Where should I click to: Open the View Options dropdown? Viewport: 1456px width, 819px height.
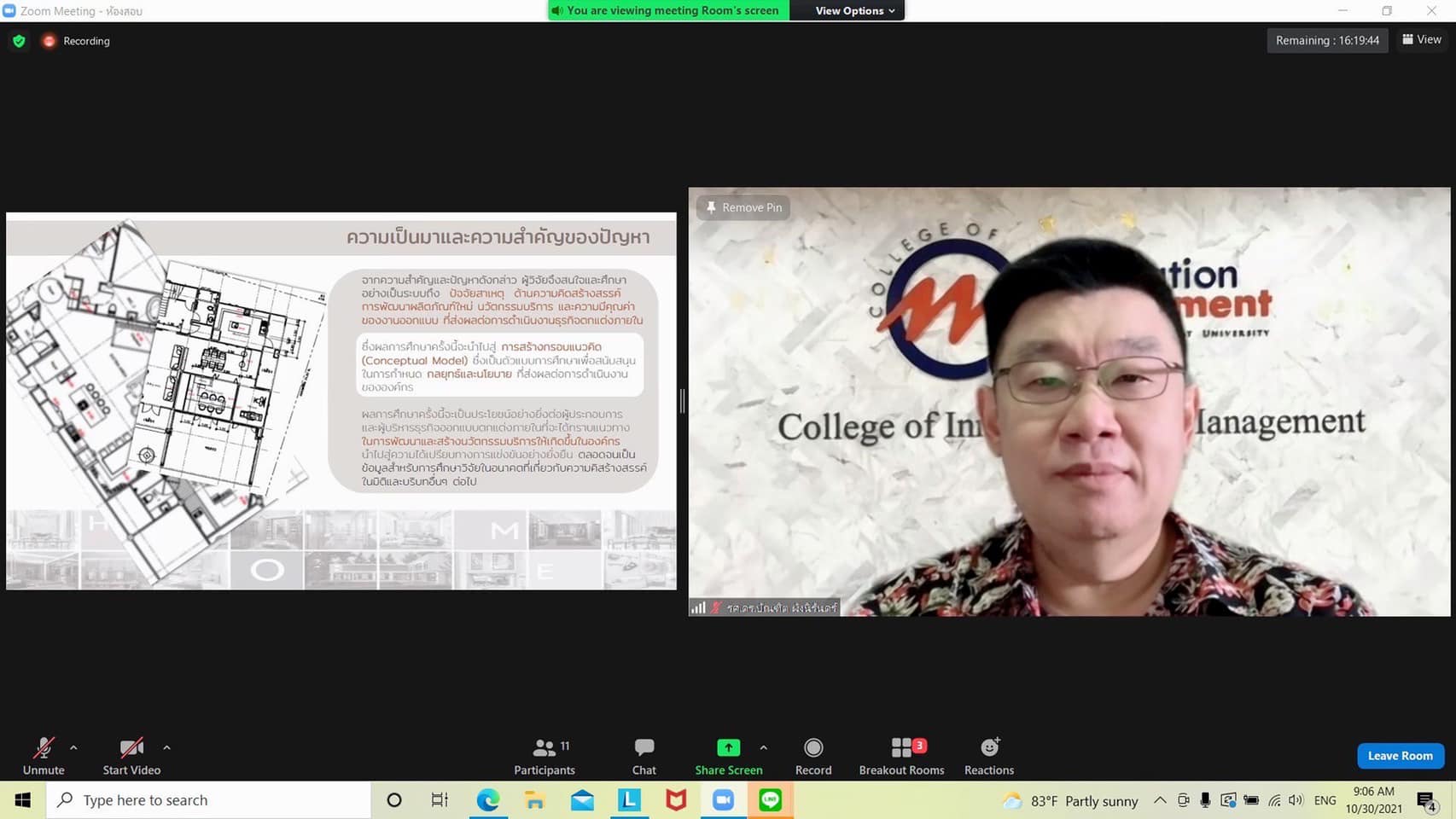click(854, 10)
